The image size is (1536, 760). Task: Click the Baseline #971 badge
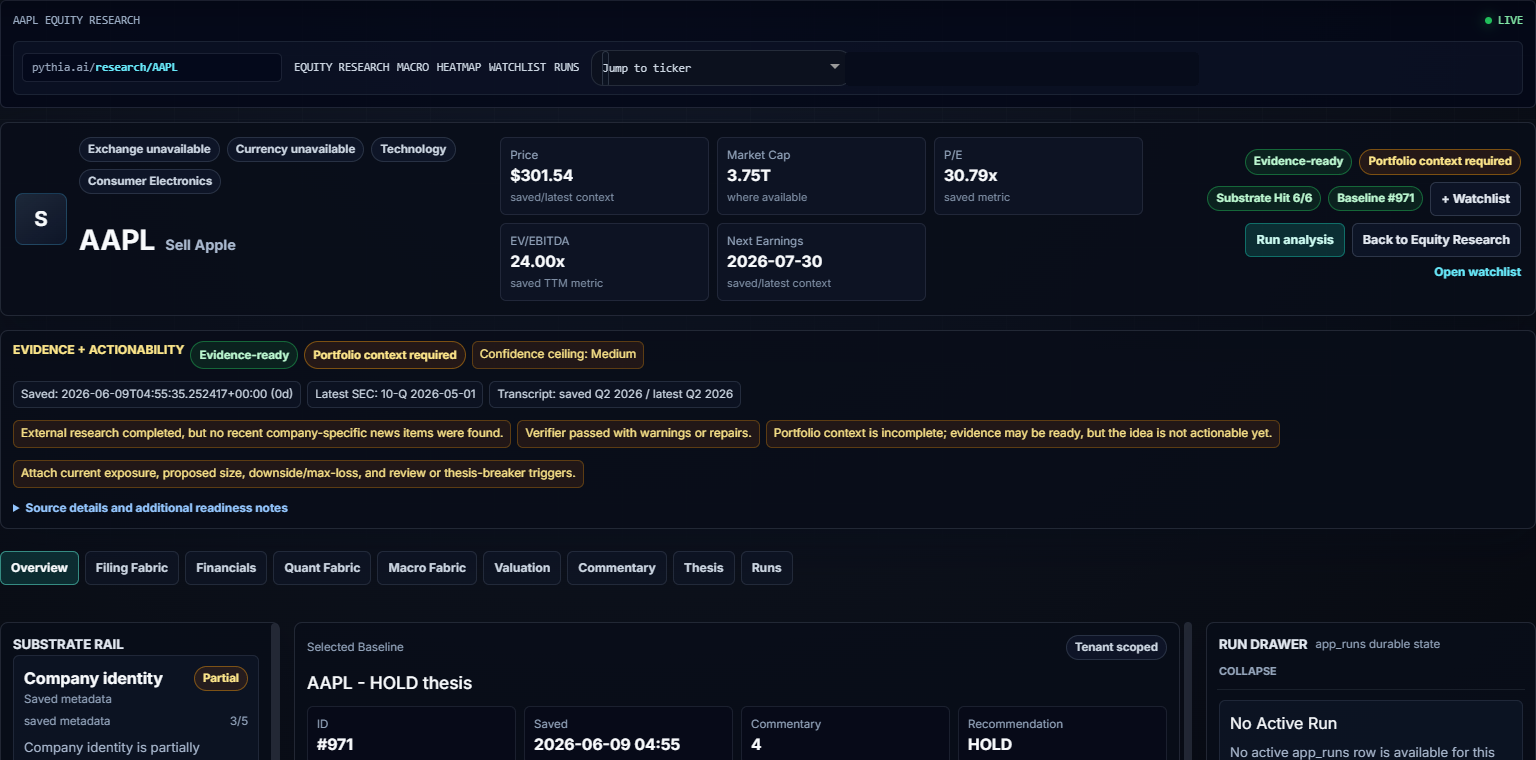click(x=1376, y=198)
